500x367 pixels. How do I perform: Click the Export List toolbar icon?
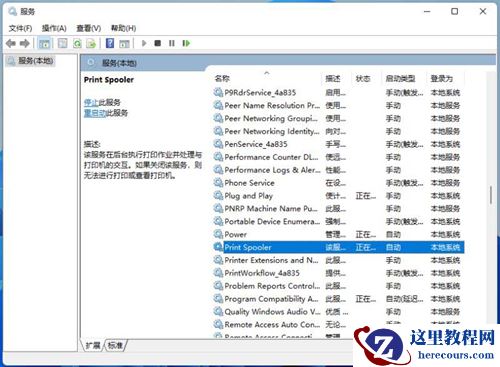(x=91, y=43)
